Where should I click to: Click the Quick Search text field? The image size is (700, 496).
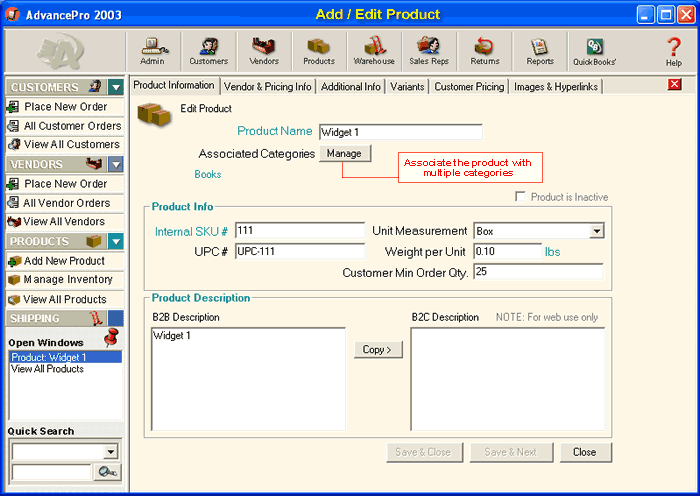[x=51, y=472]
